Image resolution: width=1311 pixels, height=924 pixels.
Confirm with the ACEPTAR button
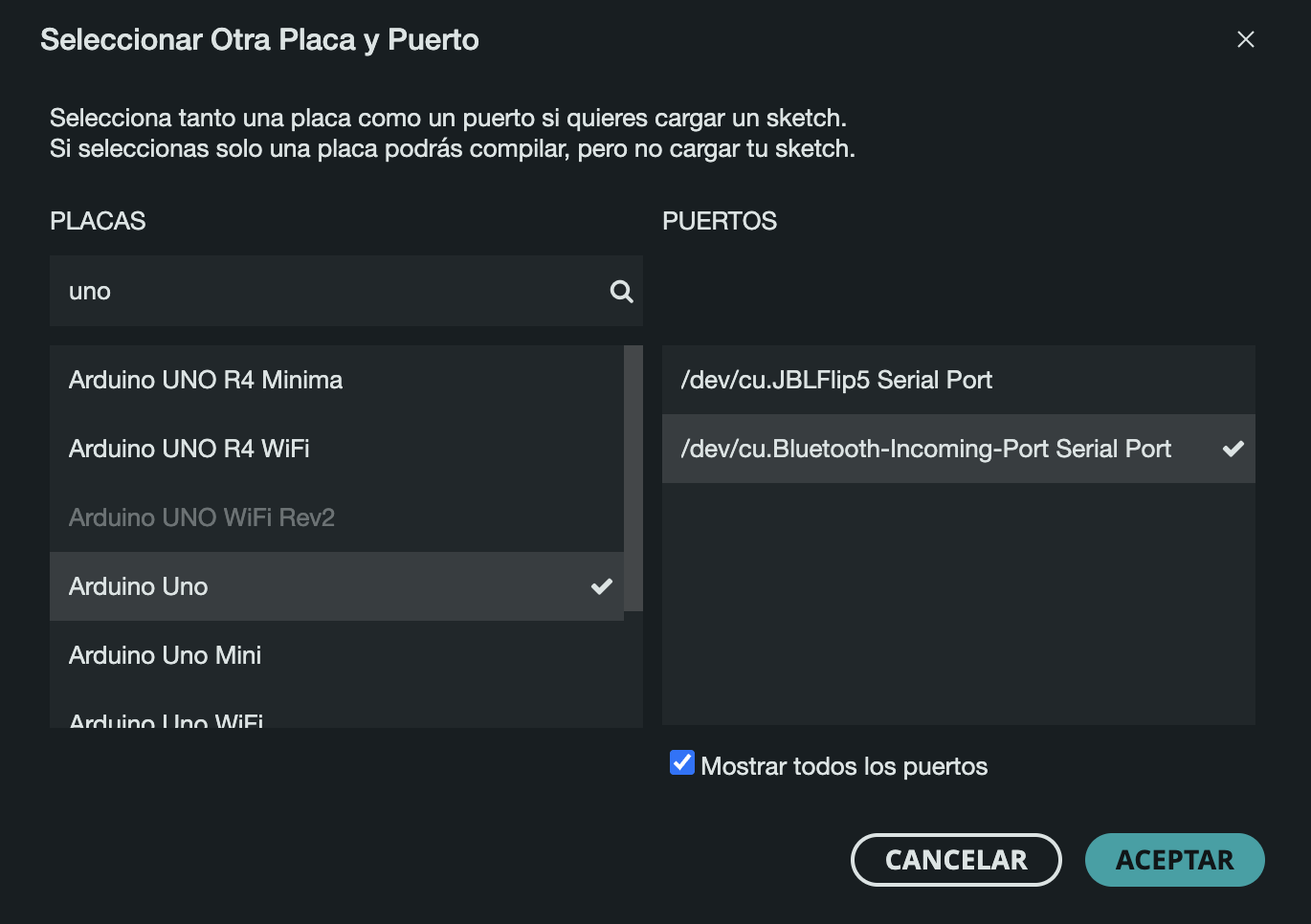1174,860
